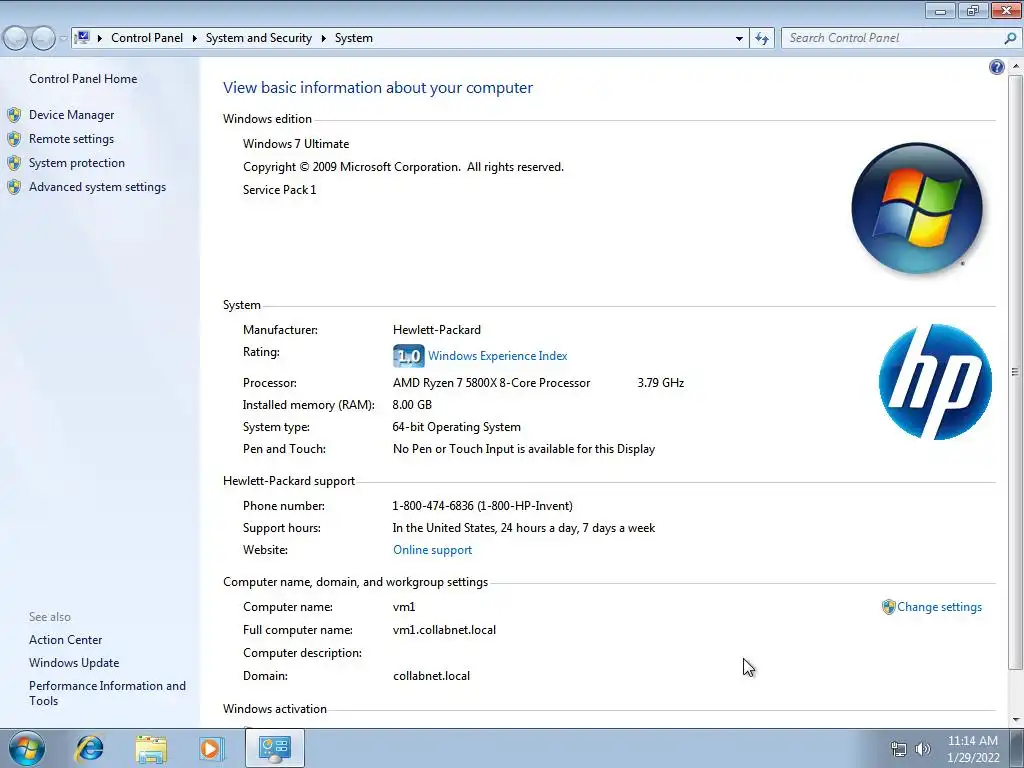The width and height of the screenshot is (1024, 768).
Task: Click the search magnifier icon
Action: tap(1010, 39)
